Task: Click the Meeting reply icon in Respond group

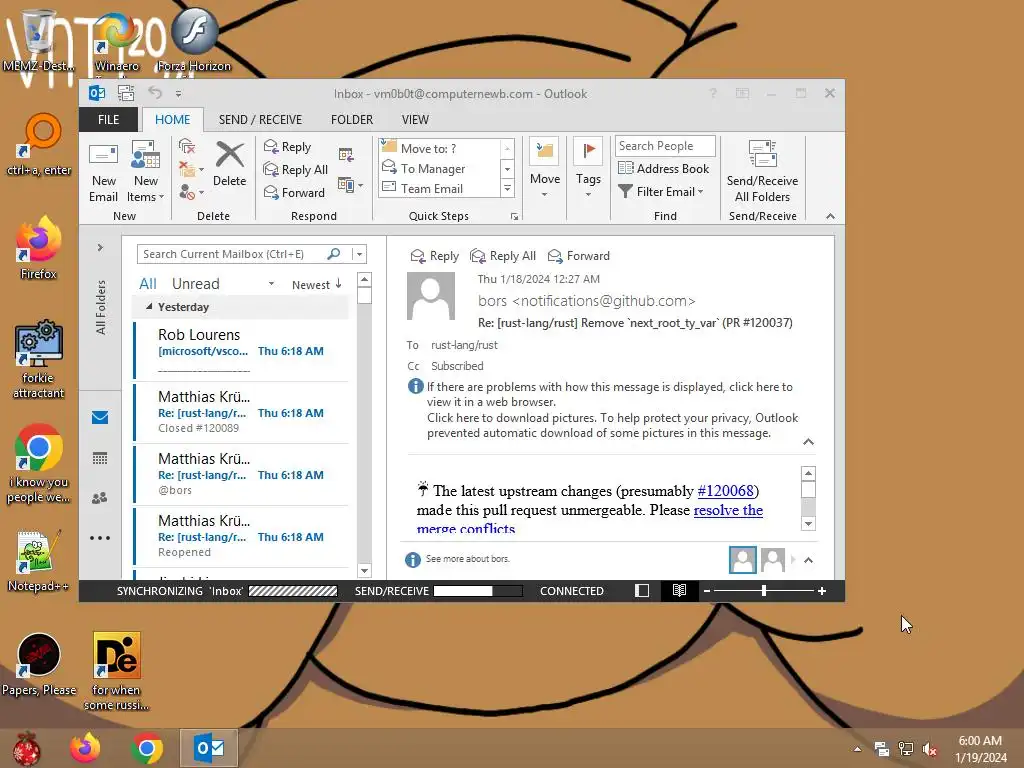Action: 346,155
